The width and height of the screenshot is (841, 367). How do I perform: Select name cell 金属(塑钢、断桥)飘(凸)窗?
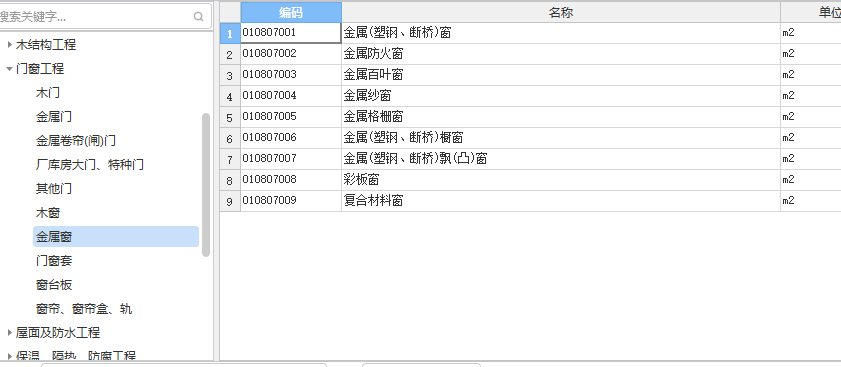tap(561, 159)
